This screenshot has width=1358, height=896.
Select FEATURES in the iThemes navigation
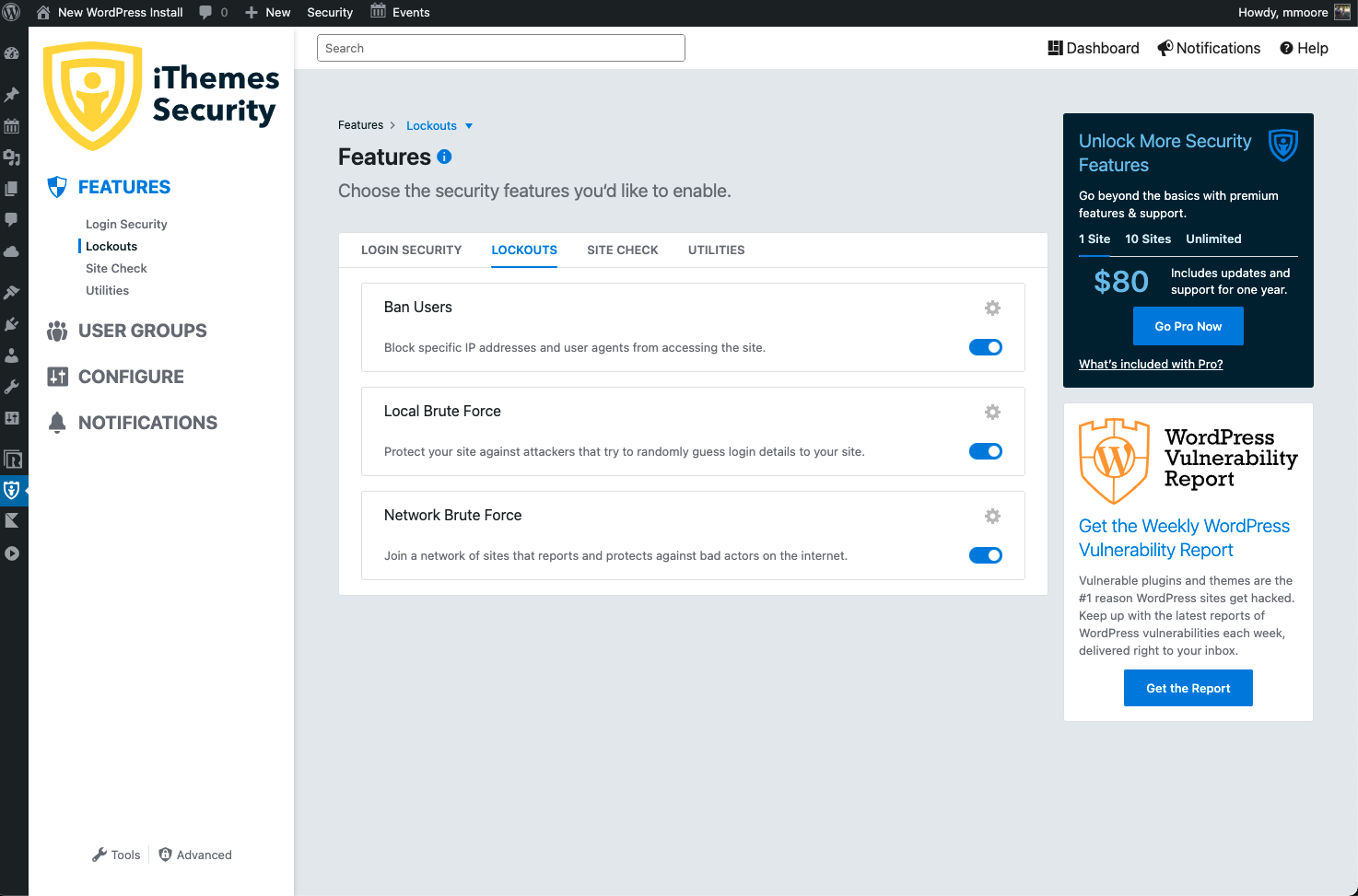tap(109, 187)
